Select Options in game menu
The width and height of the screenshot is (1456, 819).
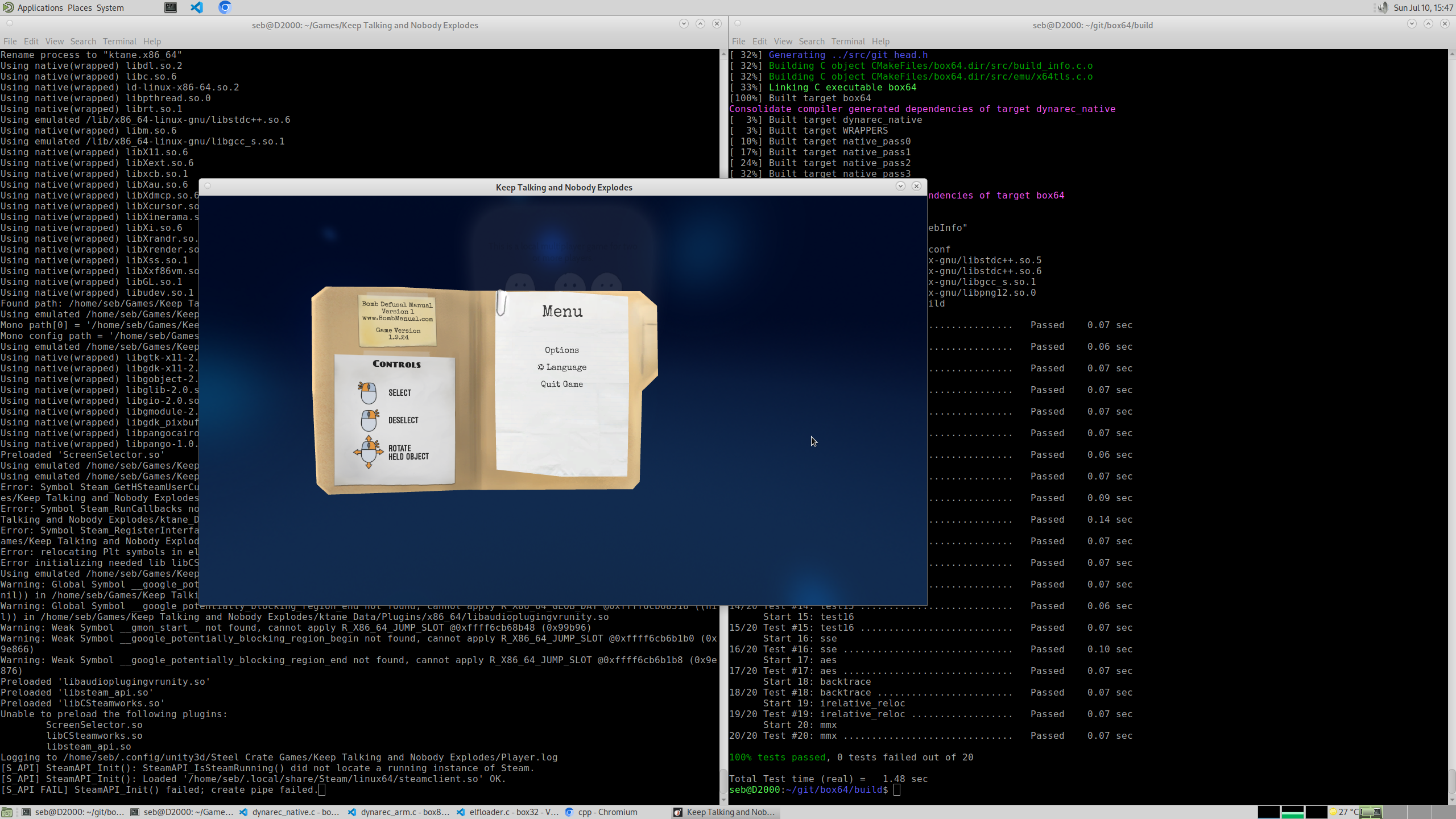pos(561,350)
